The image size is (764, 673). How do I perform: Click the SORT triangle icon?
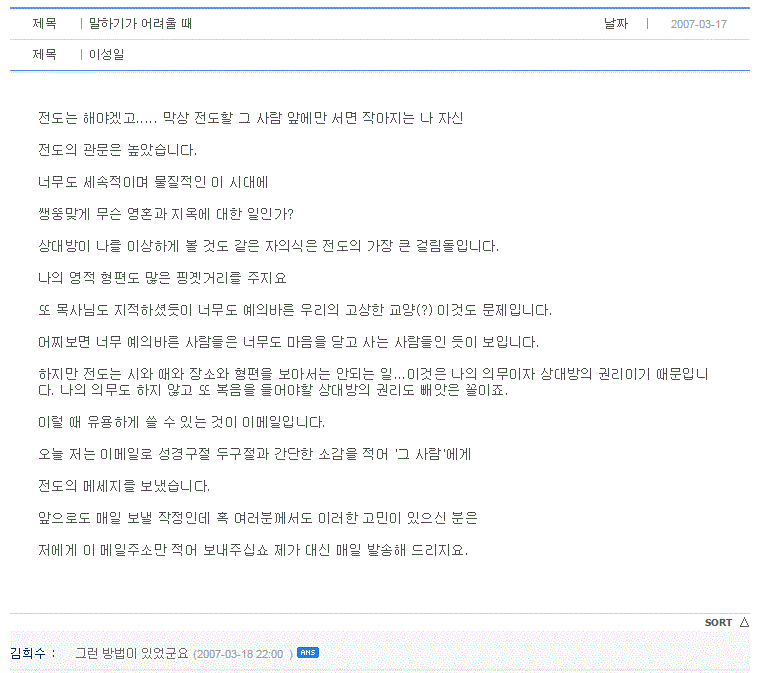pos(744,622)
